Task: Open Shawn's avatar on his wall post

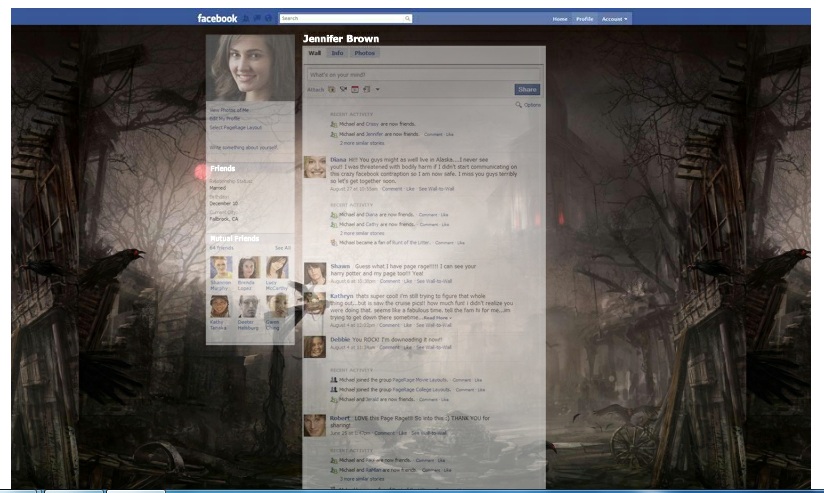Action: tap(315, 274)
